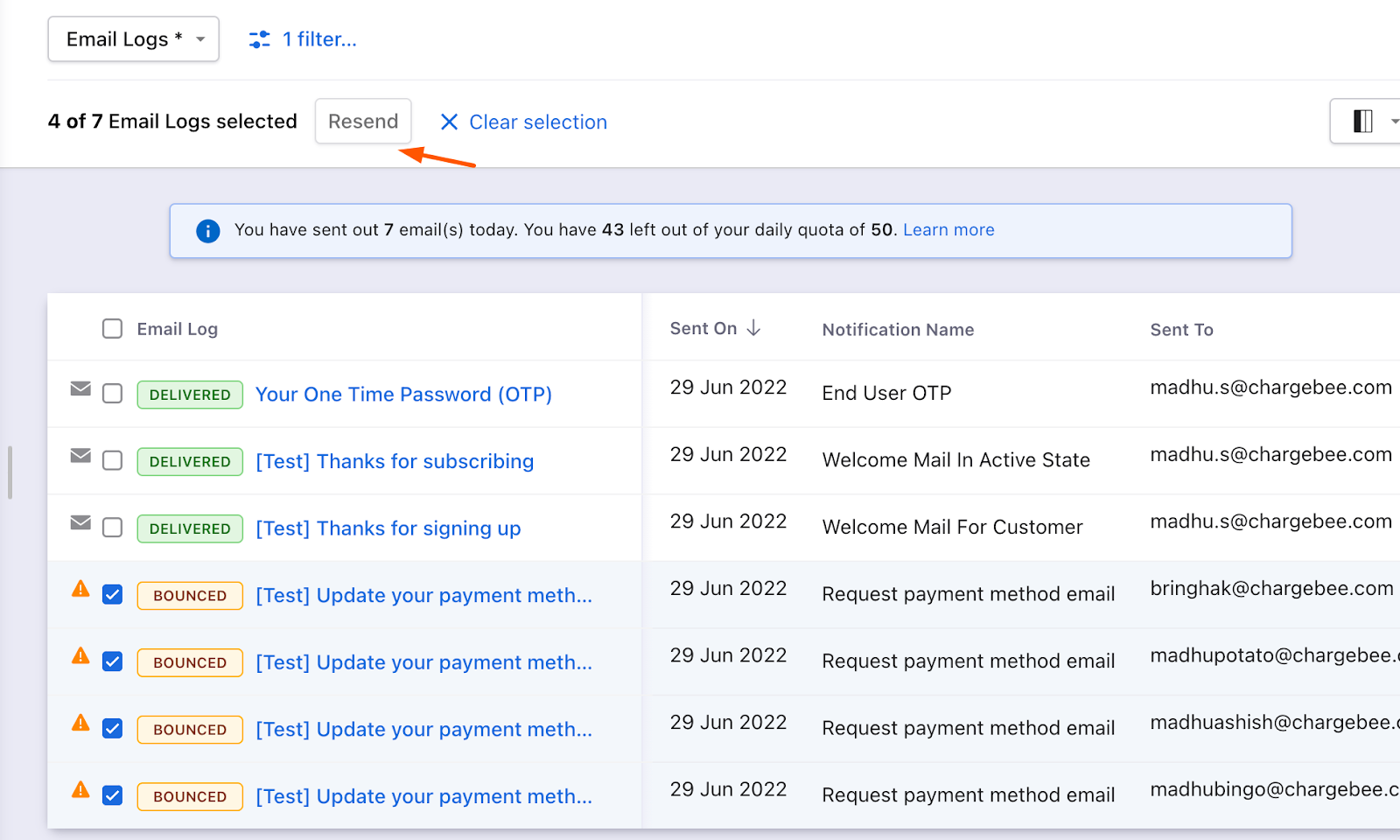Click envelope icon beside Thanks for subscribing row
This screenshot has width=1400, height=840.
[x=80, y=456]
